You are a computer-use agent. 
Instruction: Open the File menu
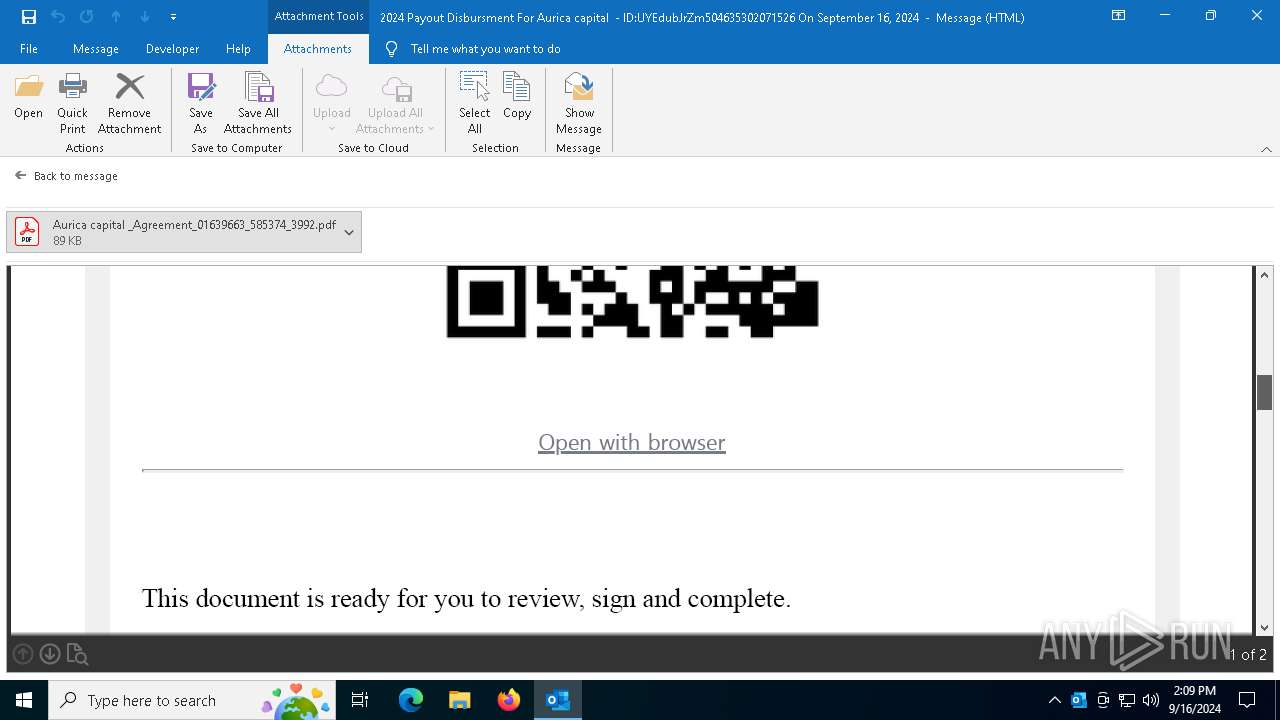pos(29,49)
